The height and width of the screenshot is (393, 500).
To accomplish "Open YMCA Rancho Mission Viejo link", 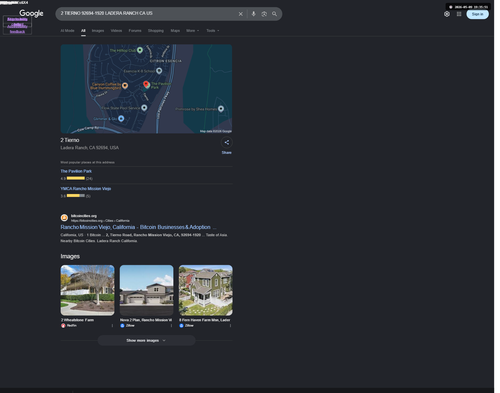I will click(86, 189).
